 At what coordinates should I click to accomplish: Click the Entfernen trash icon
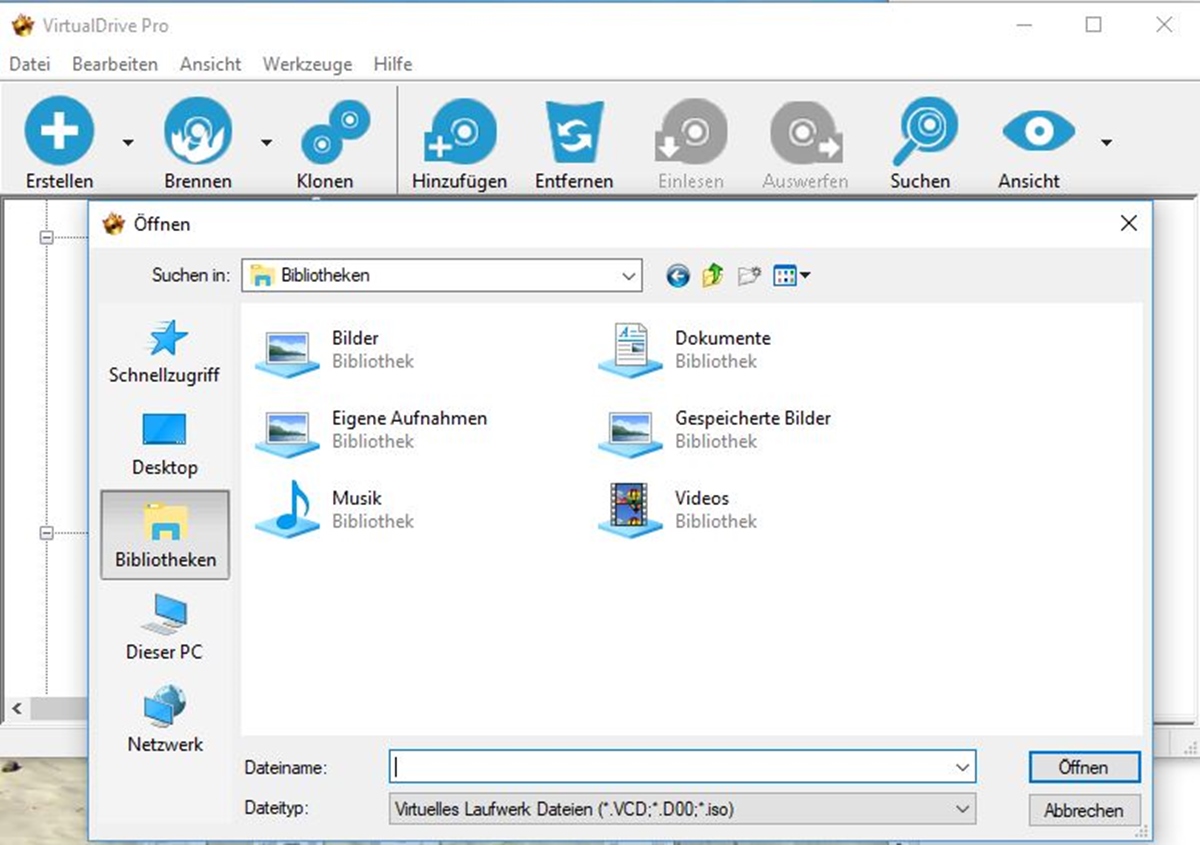[575, 133]
